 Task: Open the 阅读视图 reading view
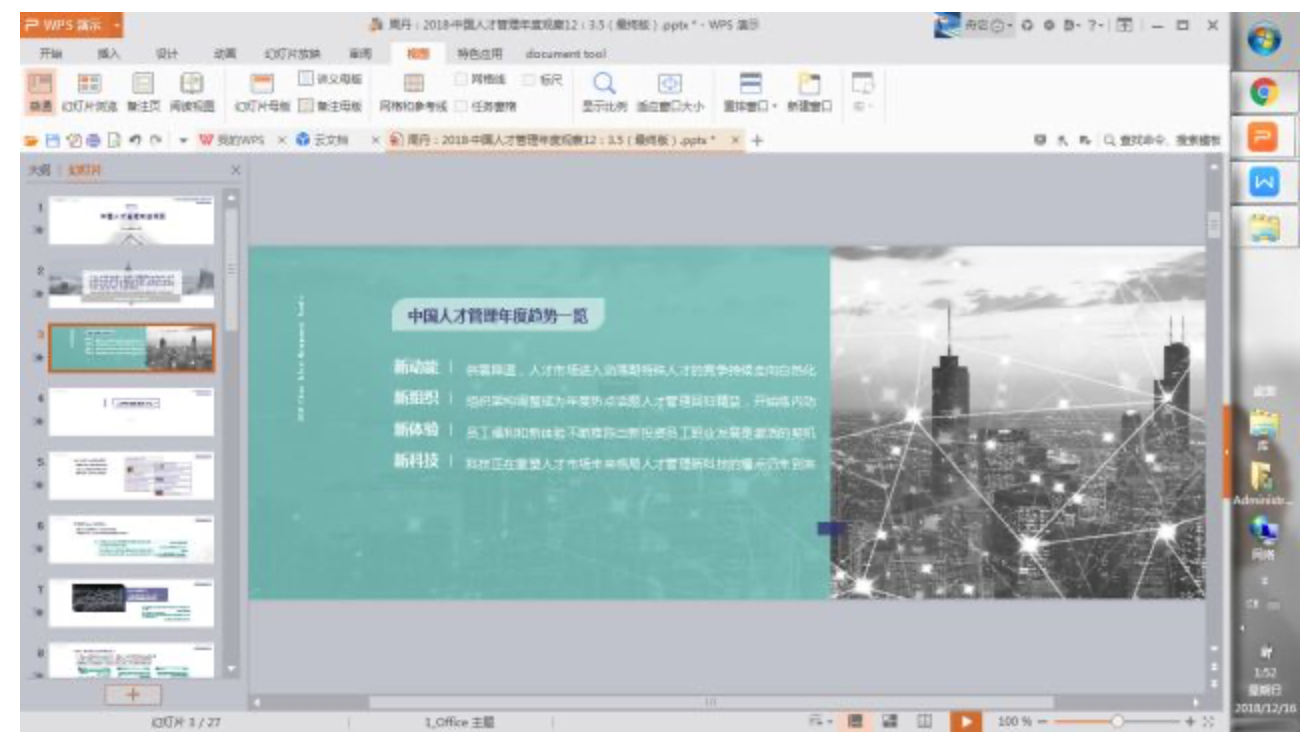(191, 91)
